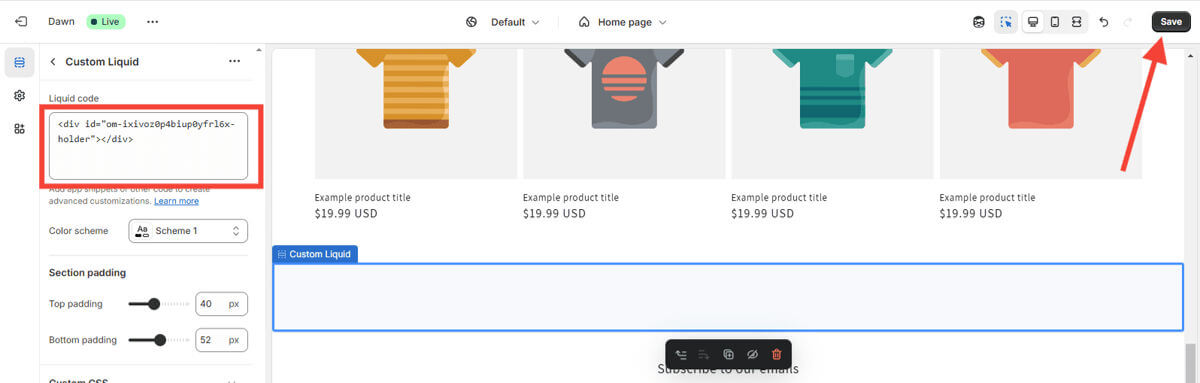Select the empty Custom Liquid section in preview

tap(728, 297)
